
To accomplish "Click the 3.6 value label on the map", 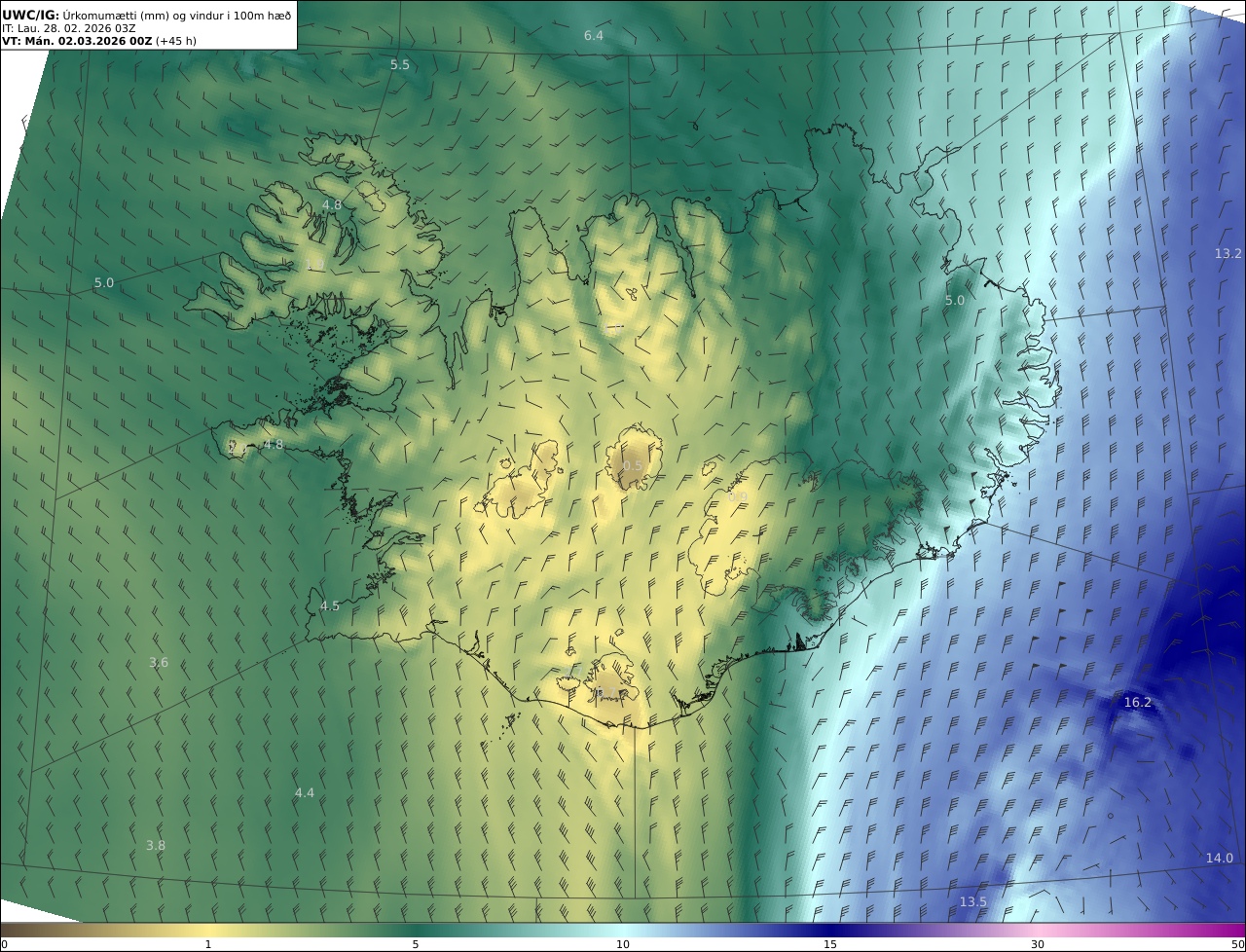I will click(x=159, y=663).
